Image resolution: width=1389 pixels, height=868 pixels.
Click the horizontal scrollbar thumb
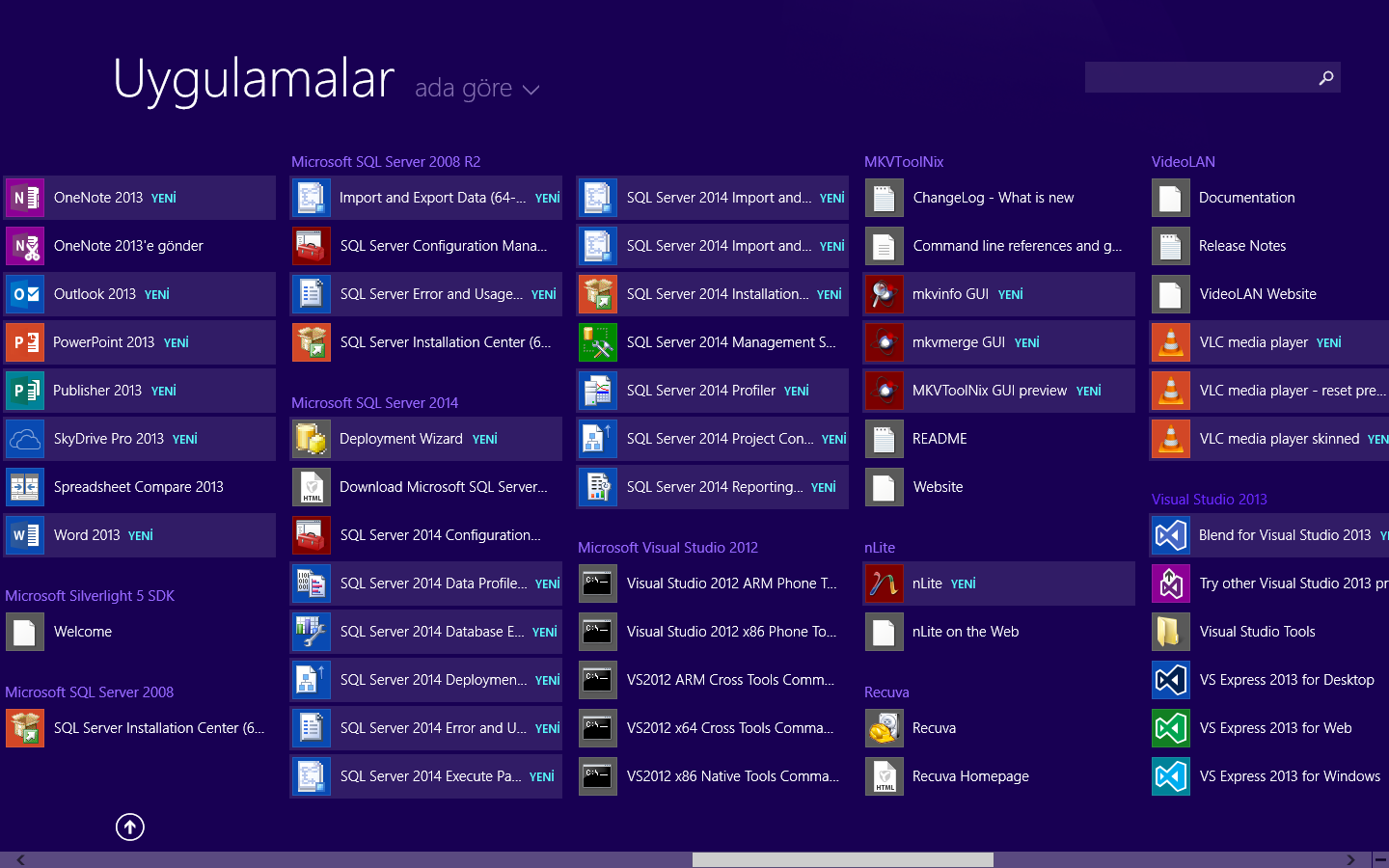tap(843, 859)
